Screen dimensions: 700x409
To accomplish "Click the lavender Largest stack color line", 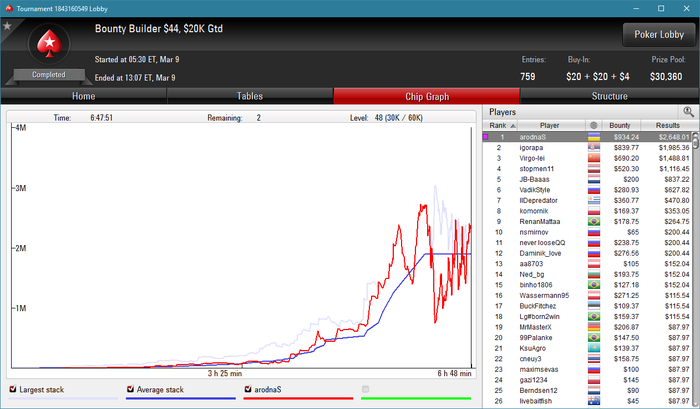I will [63, 398].
